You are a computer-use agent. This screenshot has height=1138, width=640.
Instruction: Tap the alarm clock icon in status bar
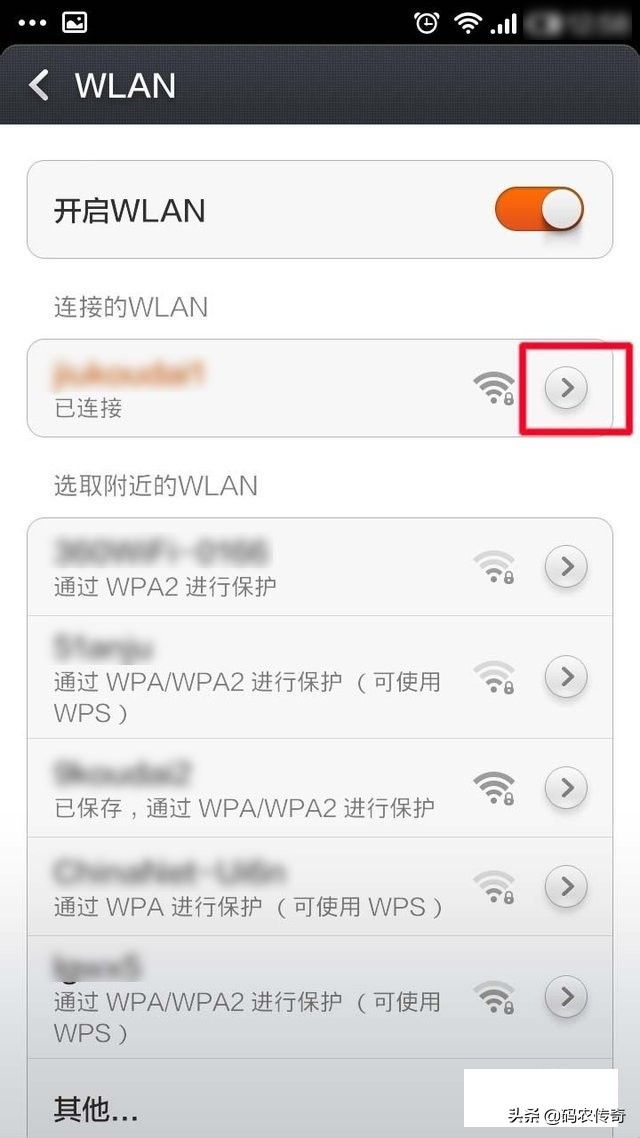pyautogui.click(x=427, y=22)
